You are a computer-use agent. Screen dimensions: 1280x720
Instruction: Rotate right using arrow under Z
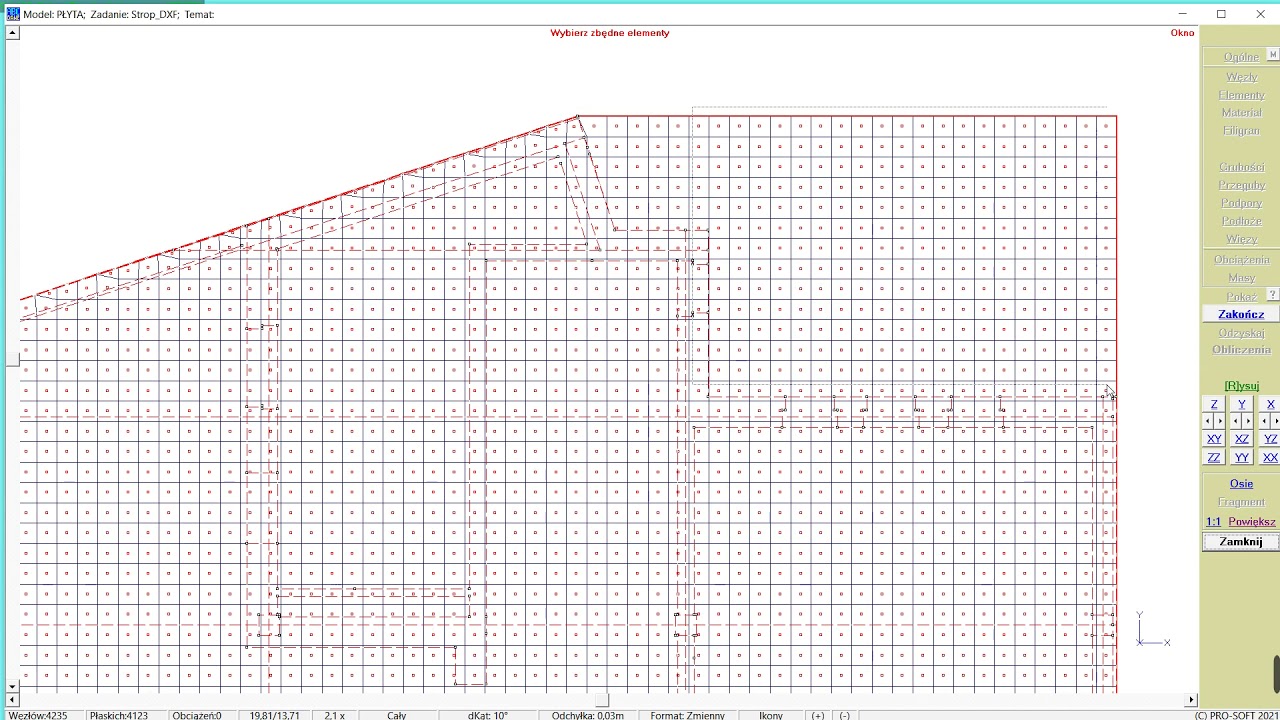(x=1221, y=421)
